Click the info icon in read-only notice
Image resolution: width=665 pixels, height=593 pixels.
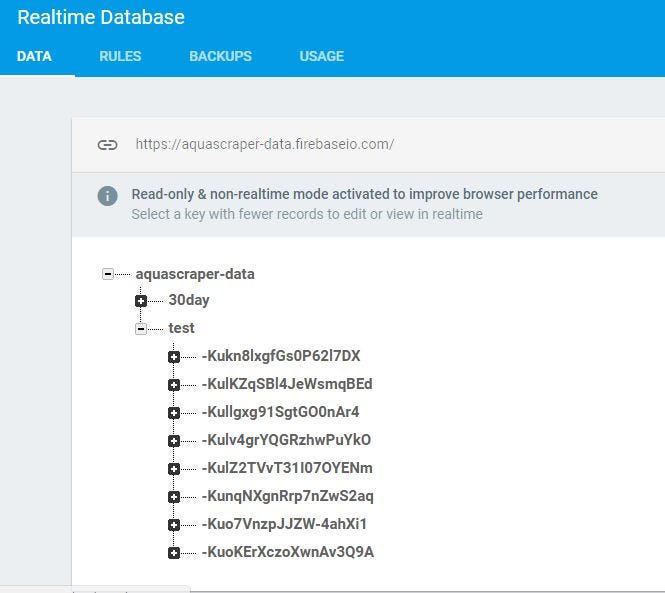[x=108, y=196]
